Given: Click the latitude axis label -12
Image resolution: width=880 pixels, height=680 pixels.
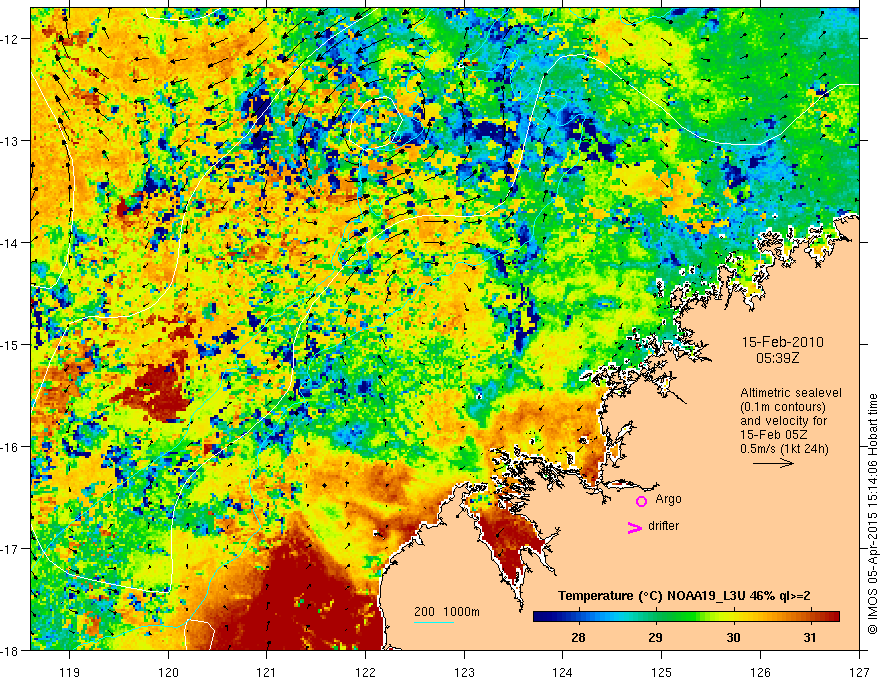Looking at the screenshot, I should (x=10, y=39).
